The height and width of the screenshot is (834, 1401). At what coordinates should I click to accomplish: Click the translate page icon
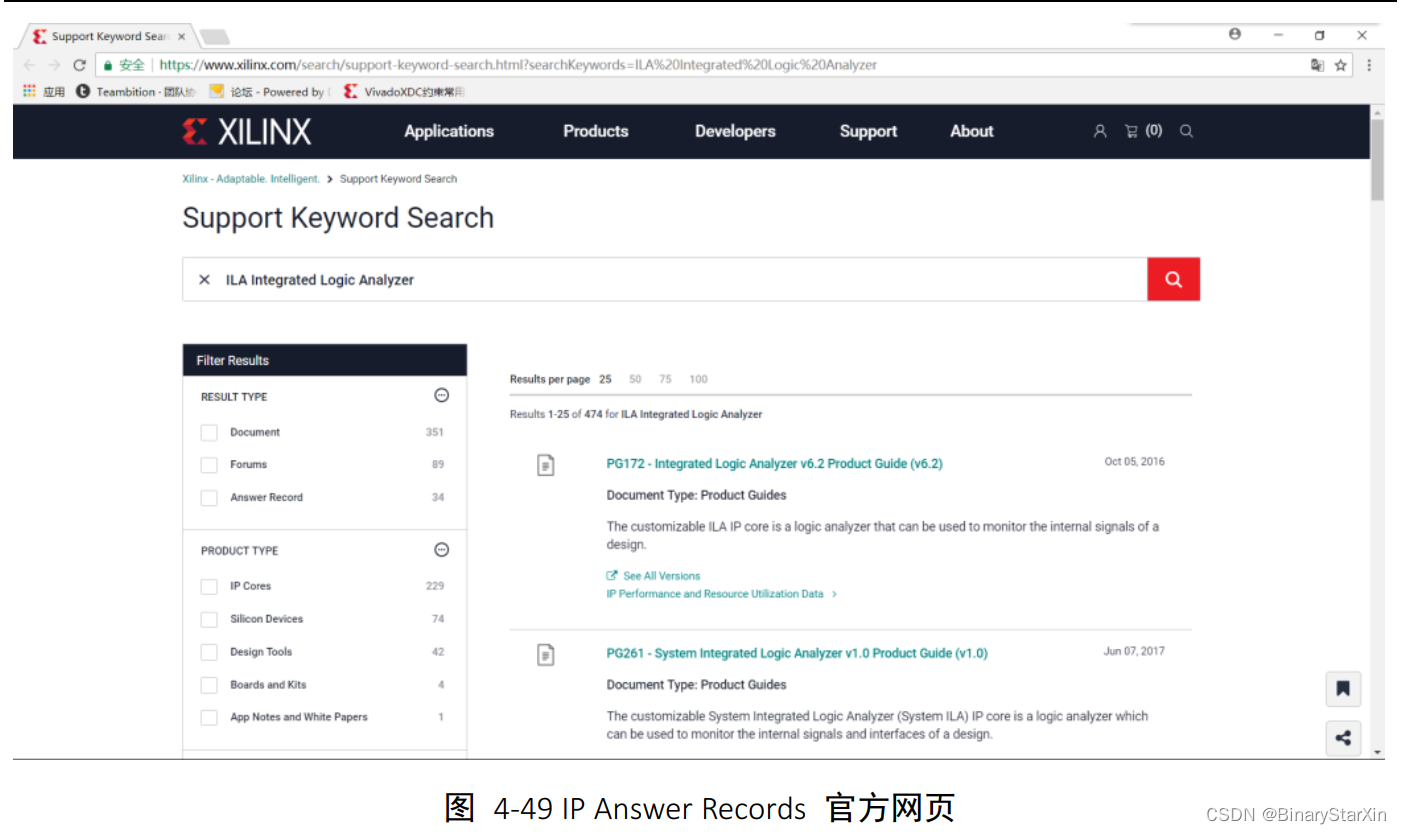(x=1317, y=65)
